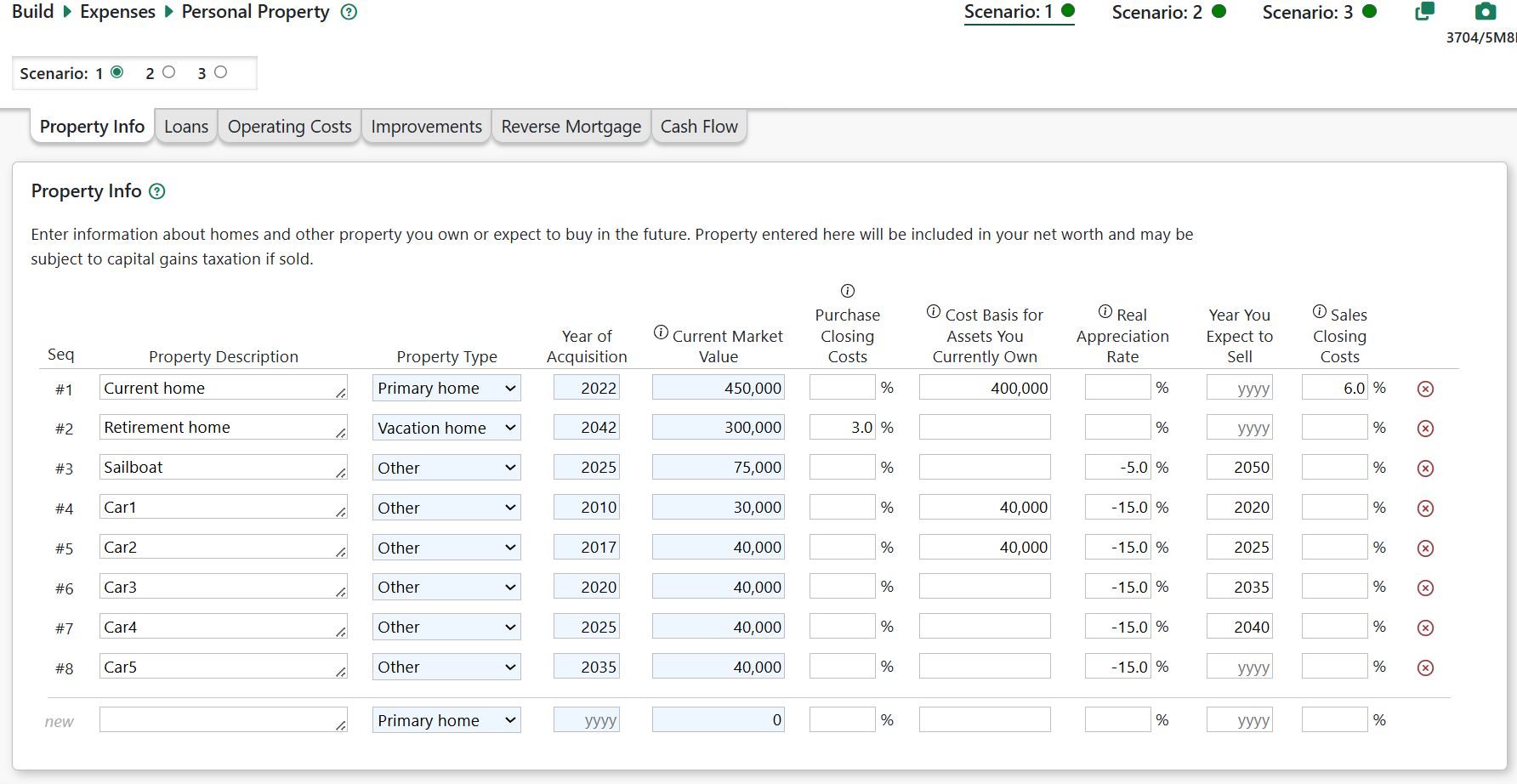
Task: Click Year You Expect to Sell field for Car5
Action: 1239,668
